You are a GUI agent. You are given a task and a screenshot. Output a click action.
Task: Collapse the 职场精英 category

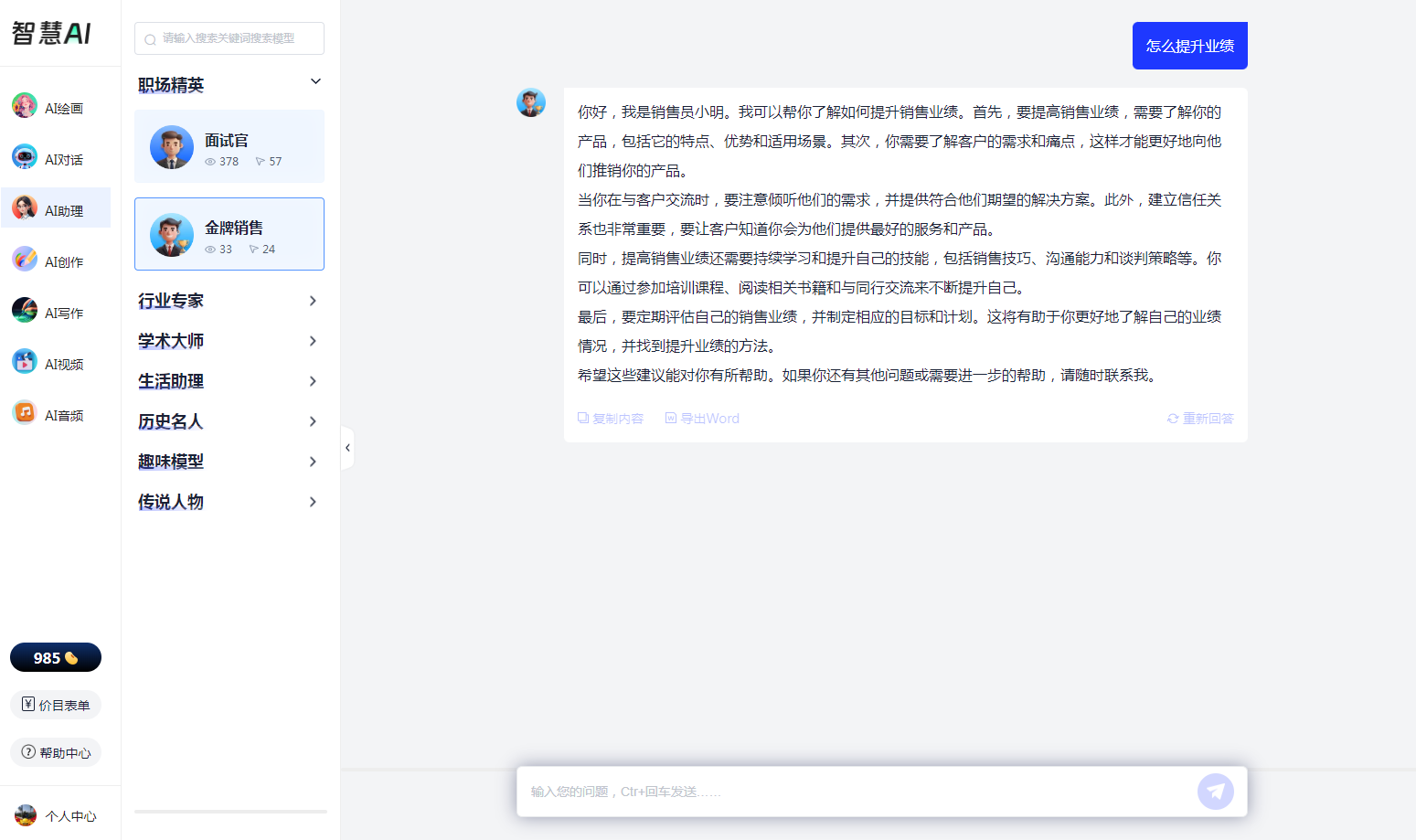pyautogui.click(x=315, y=81)
